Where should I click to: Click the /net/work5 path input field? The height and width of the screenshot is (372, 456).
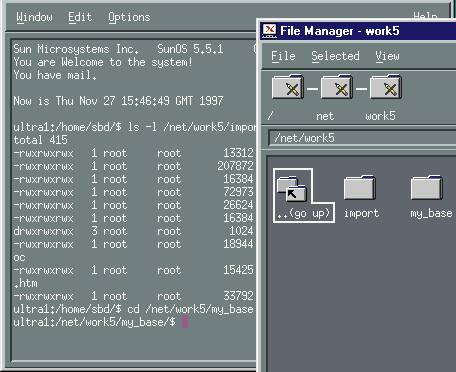tap(362, 138)
